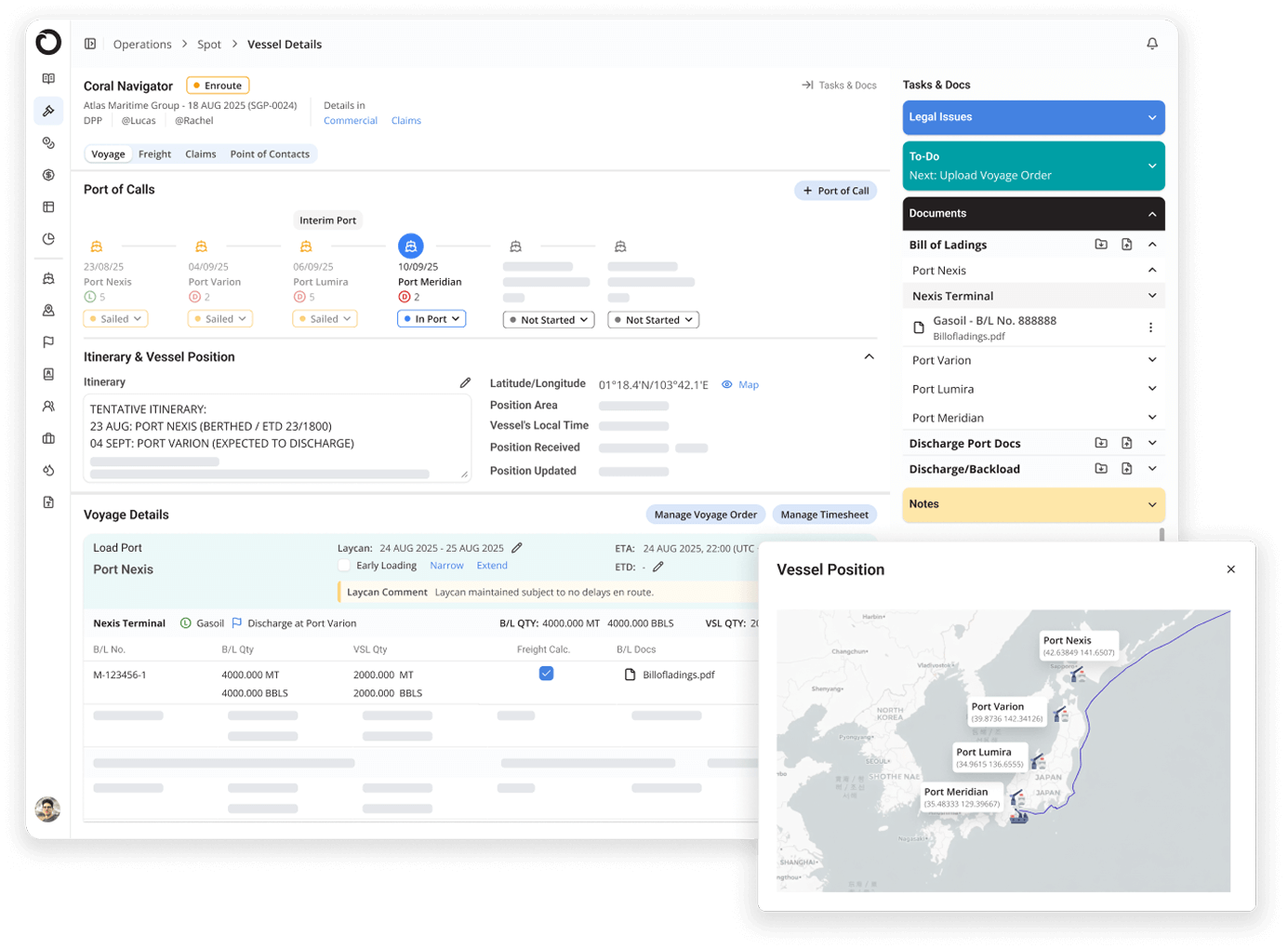Open the three-dot menu for Gasoil B/L

(x=1150, y=327)
